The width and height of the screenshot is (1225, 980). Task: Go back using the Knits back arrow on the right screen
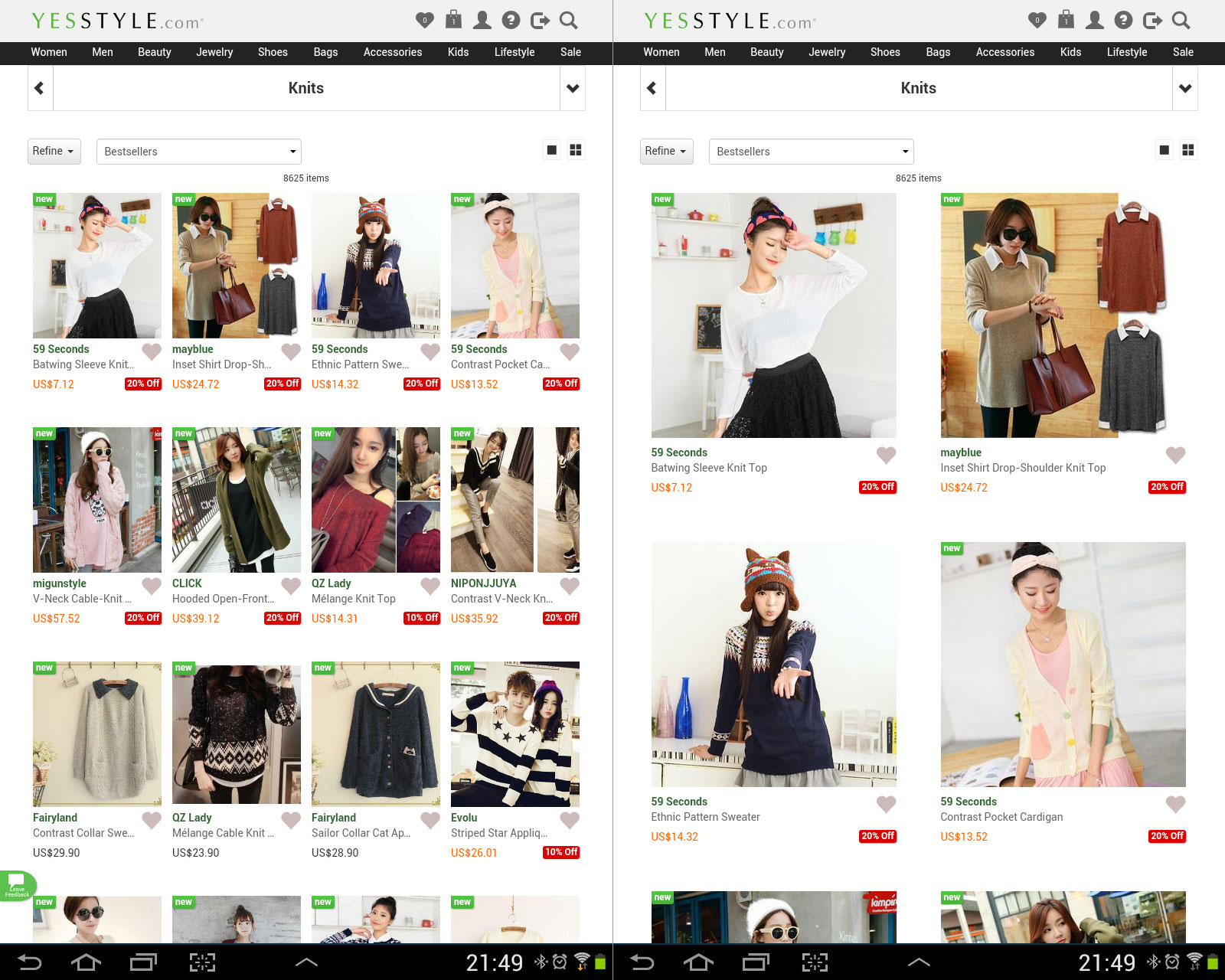pyautogui.click(x=652, y=88)
